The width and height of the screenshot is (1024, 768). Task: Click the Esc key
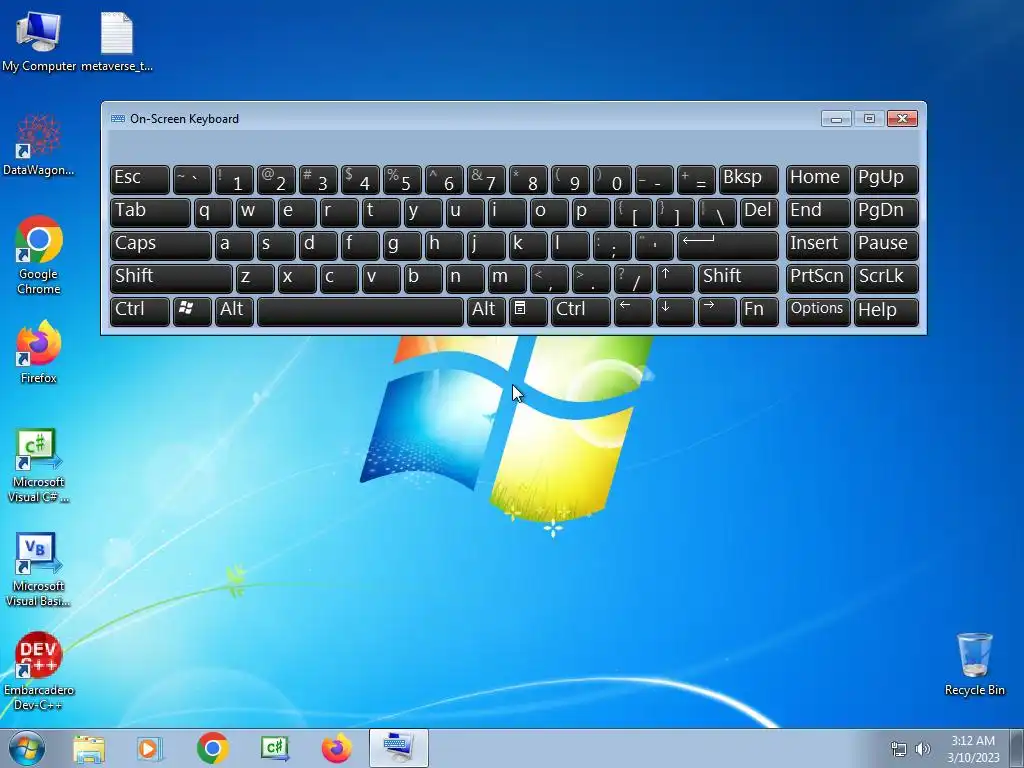pos(140,180)
